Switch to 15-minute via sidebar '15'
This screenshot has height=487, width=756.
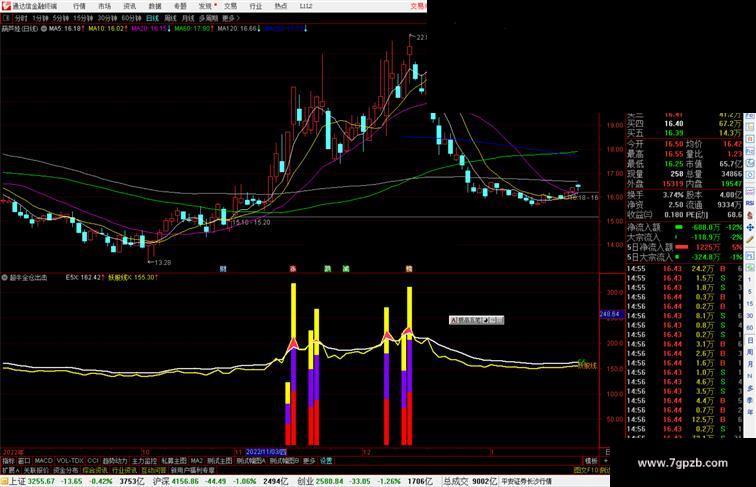(x=750, y=304)
